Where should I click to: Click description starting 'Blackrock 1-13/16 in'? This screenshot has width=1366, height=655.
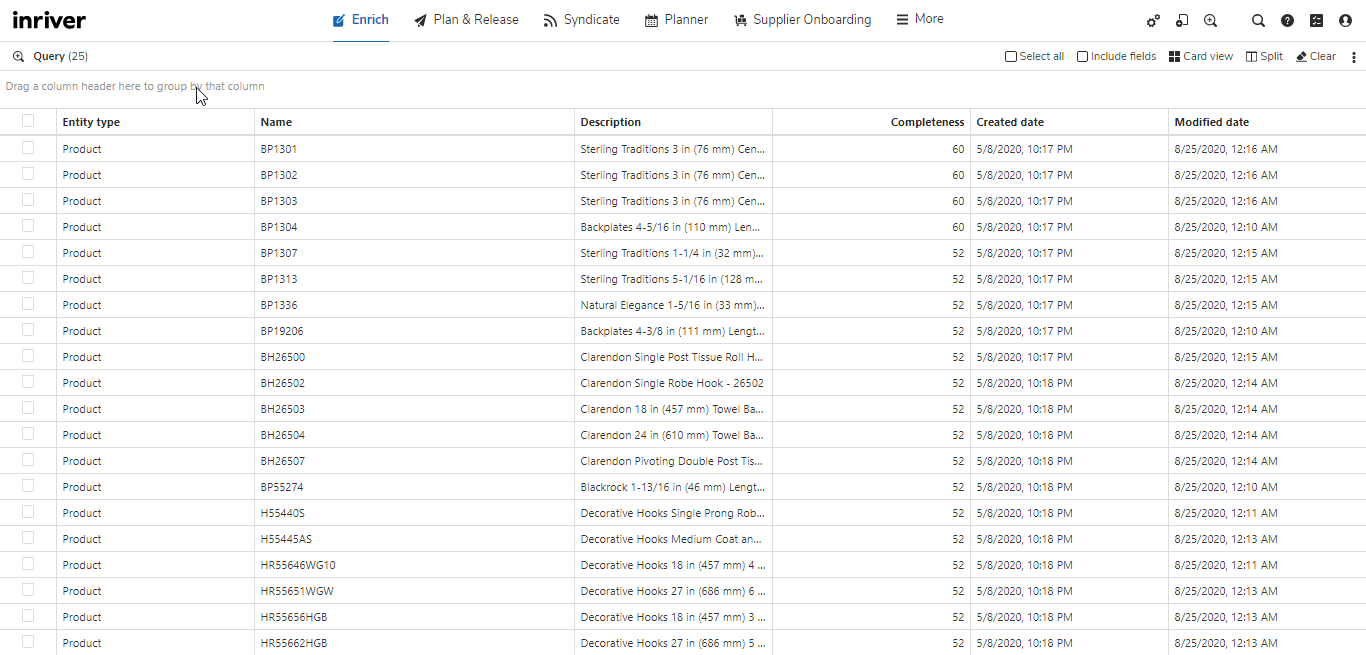(x=673, y=487)
